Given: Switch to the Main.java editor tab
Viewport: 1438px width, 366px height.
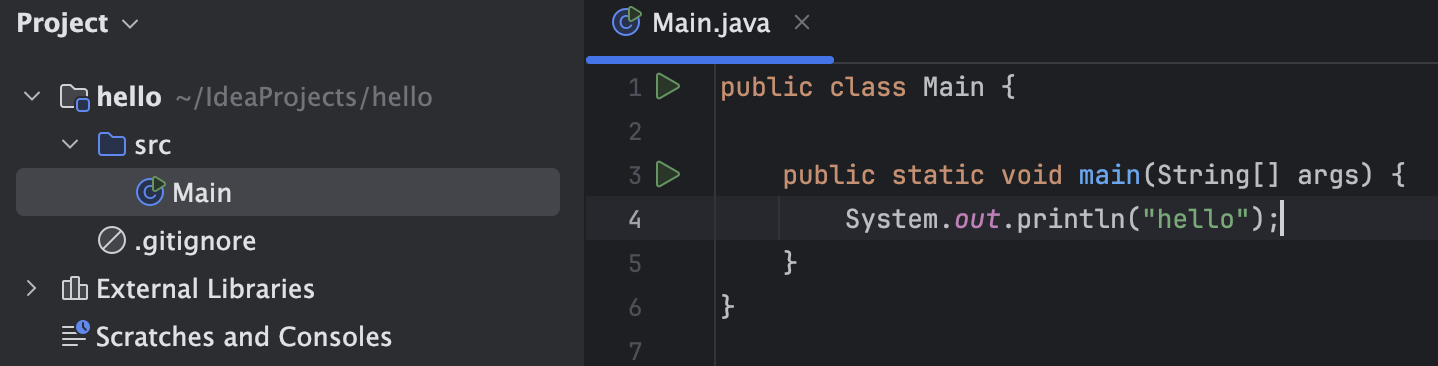Looking at the screenshot, I should 710,23.
